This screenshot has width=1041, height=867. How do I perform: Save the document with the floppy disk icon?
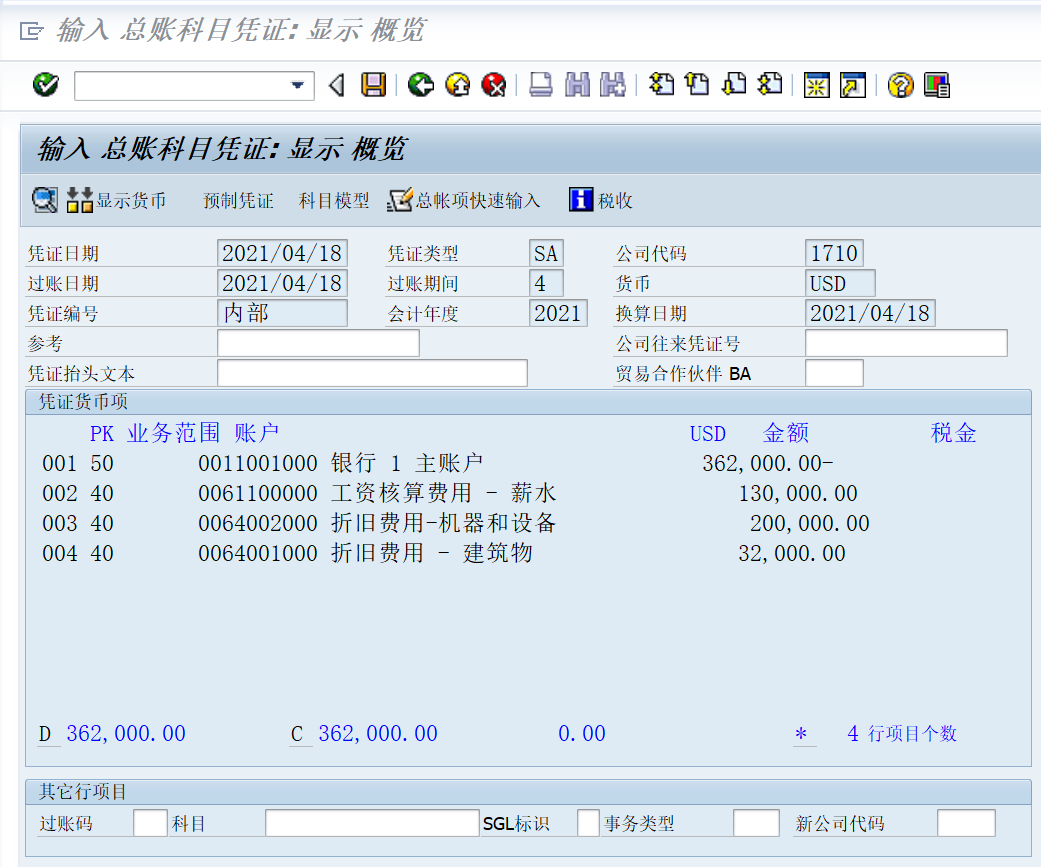374,85
